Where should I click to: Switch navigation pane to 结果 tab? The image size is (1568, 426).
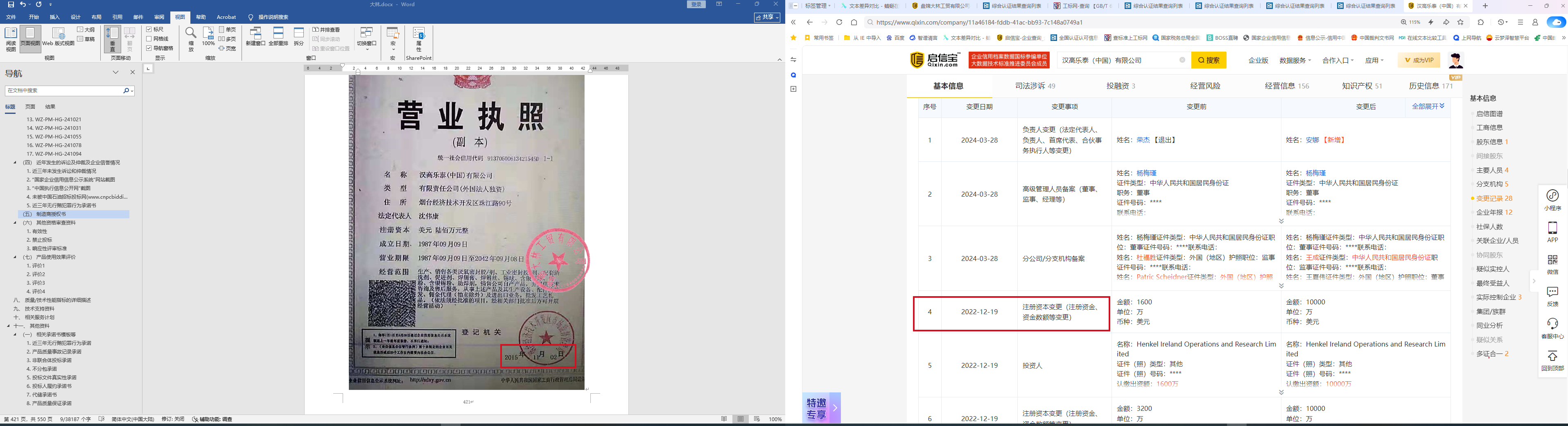tap(50, 106)
